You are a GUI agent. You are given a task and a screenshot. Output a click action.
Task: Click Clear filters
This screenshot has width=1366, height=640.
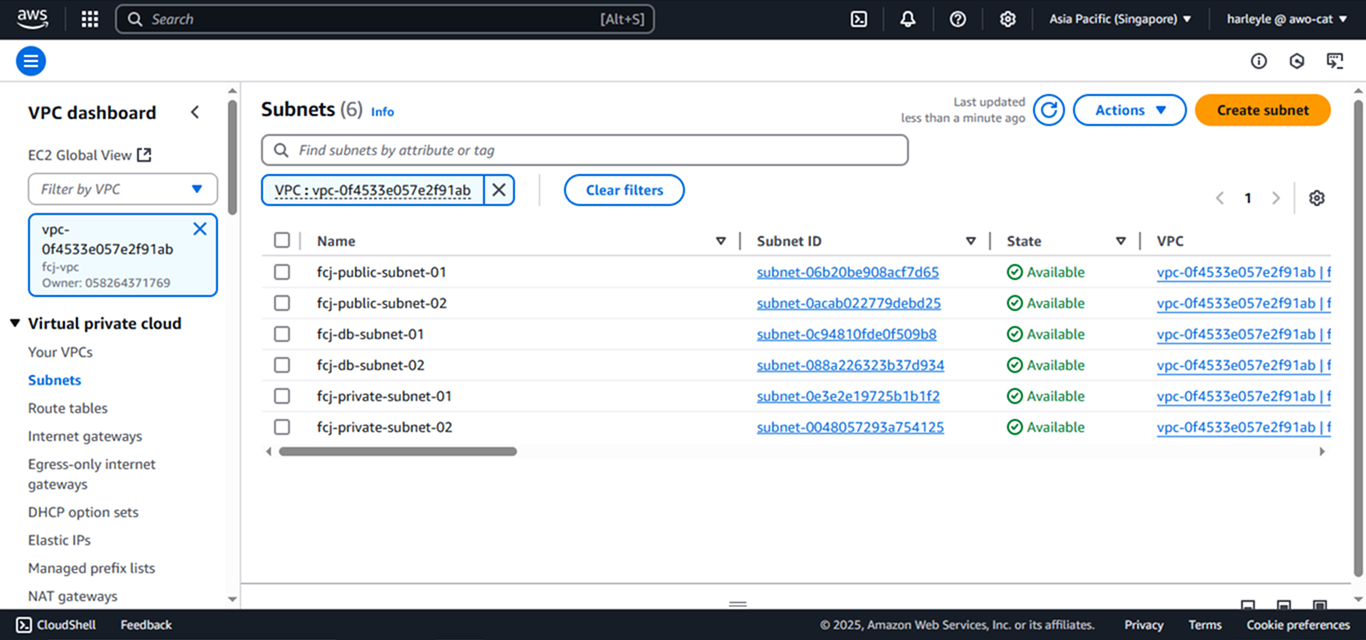tap(624, 190)
